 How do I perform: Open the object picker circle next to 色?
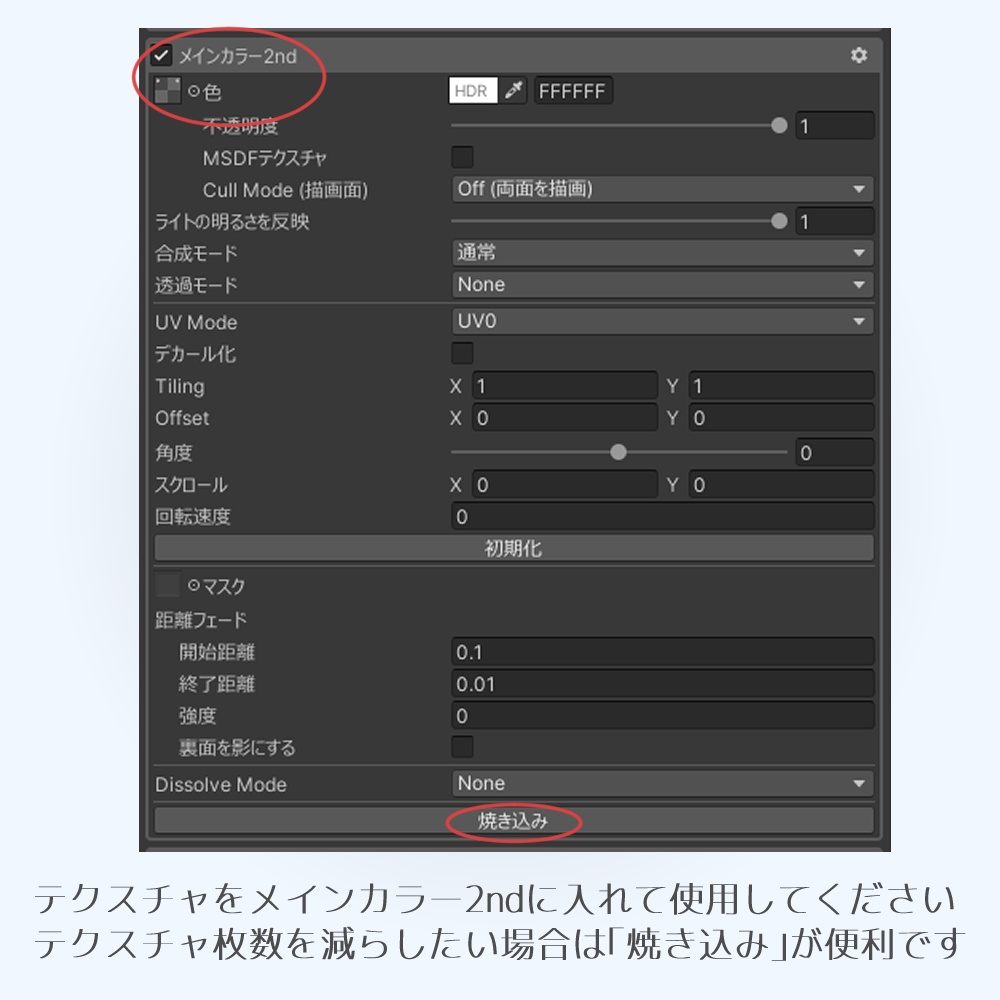[x=195, y=90]
